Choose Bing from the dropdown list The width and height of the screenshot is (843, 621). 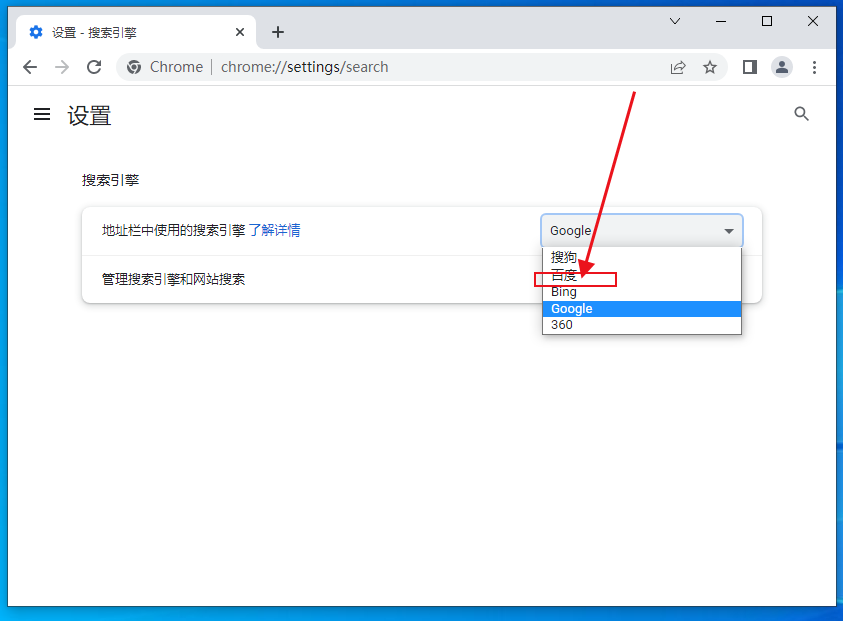click(641, 292)
